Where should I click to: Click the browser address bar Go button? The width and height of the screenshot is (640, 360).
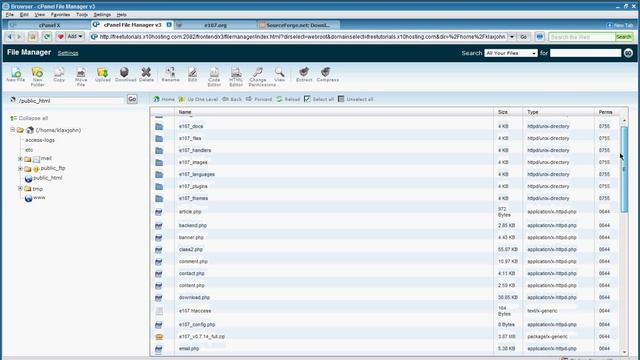coord(523,37)
